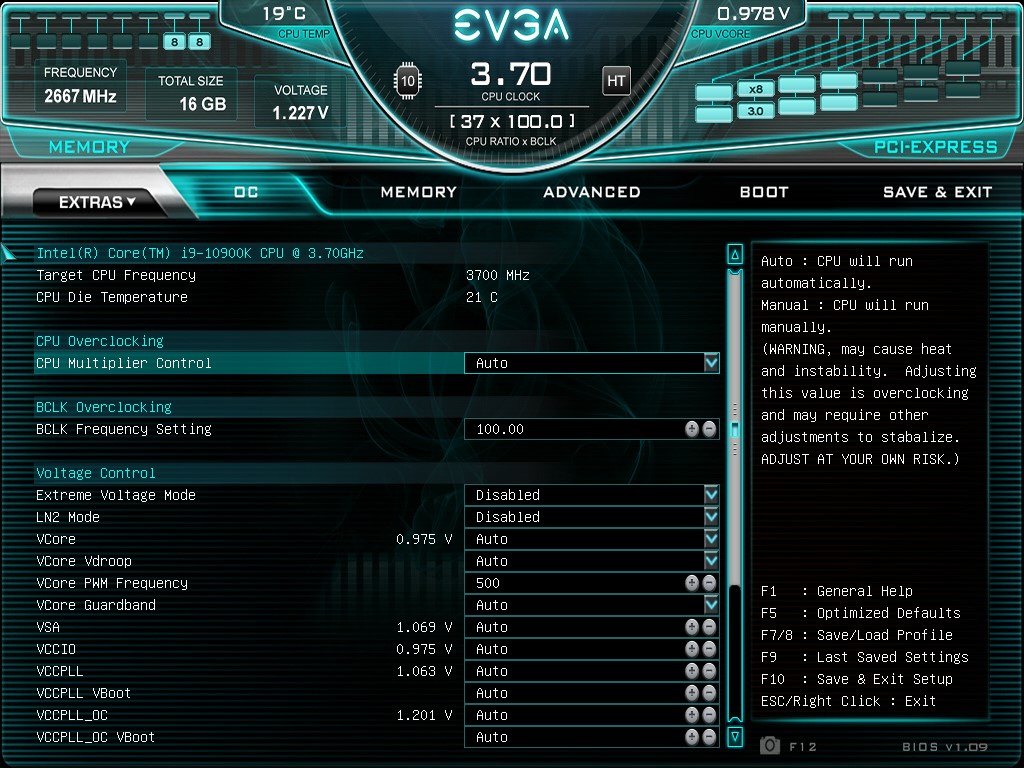Select the Intel Core i9-10900K CPU header row

pos(200,253)
